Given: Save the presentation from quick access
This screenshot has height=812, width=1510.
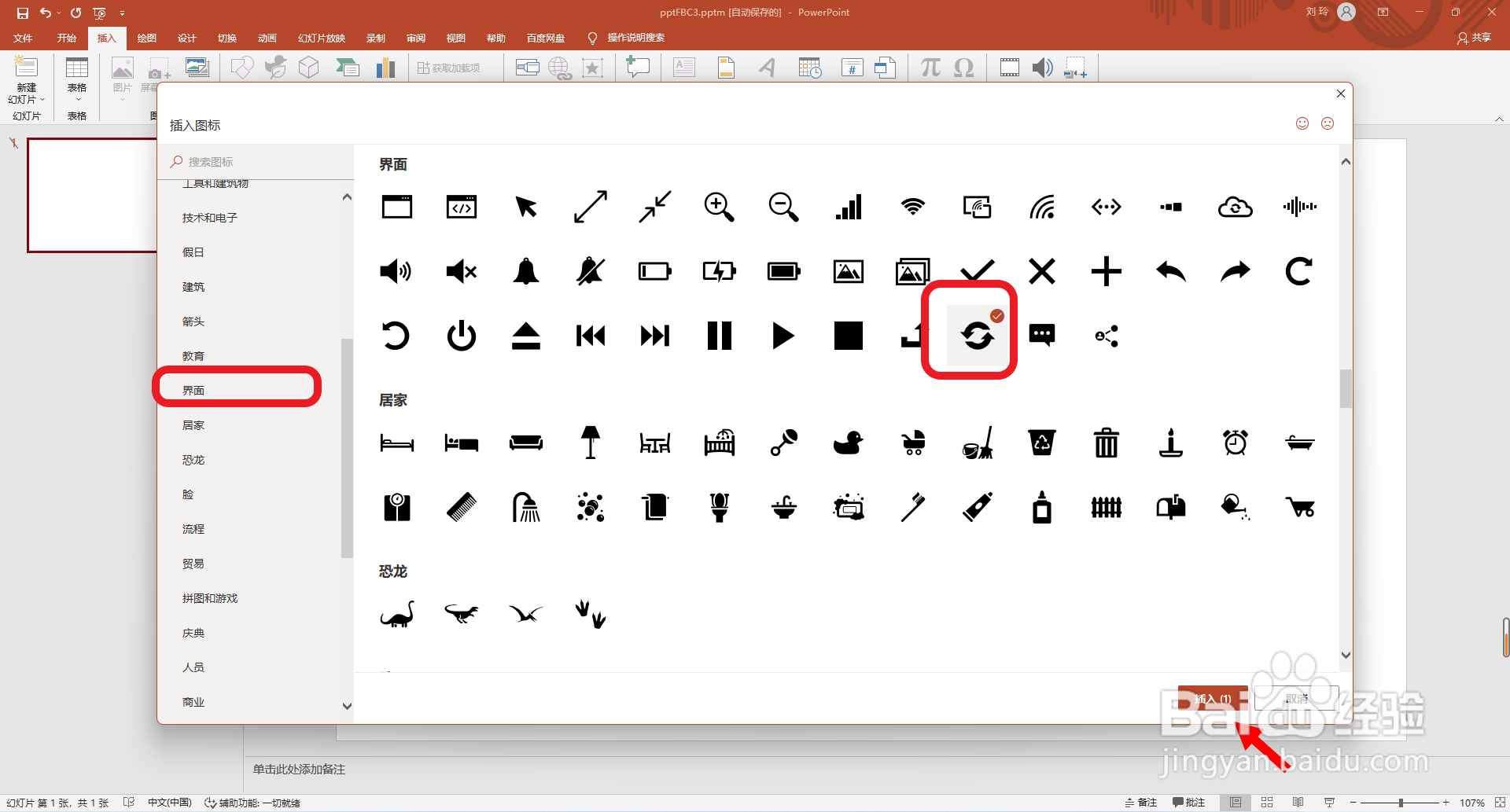Looking at the screenshot, I should tap(22, 13).
